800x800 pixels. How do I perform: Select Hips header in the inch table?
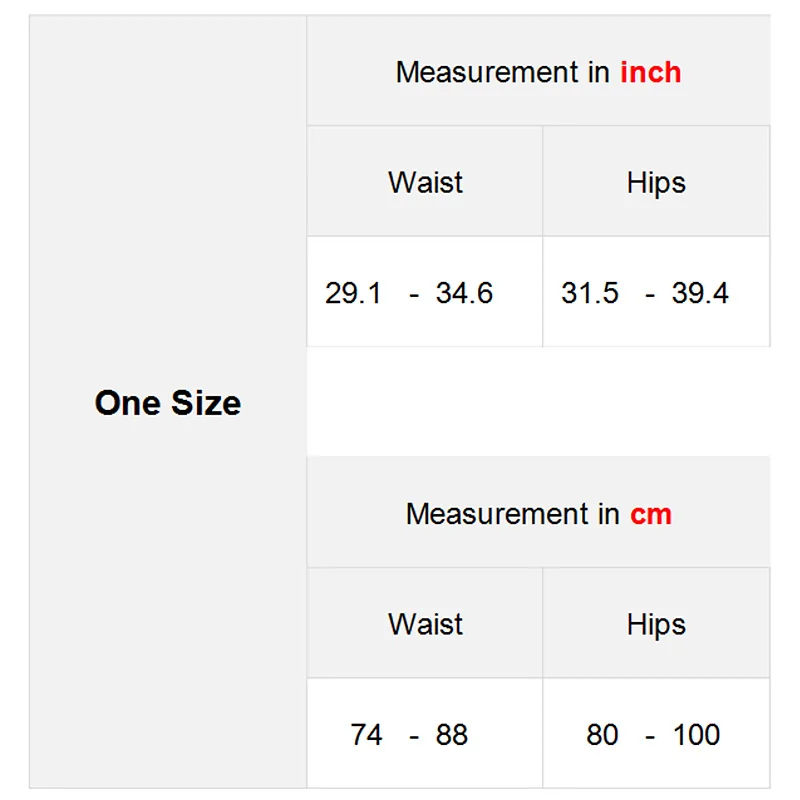[656, 183]
